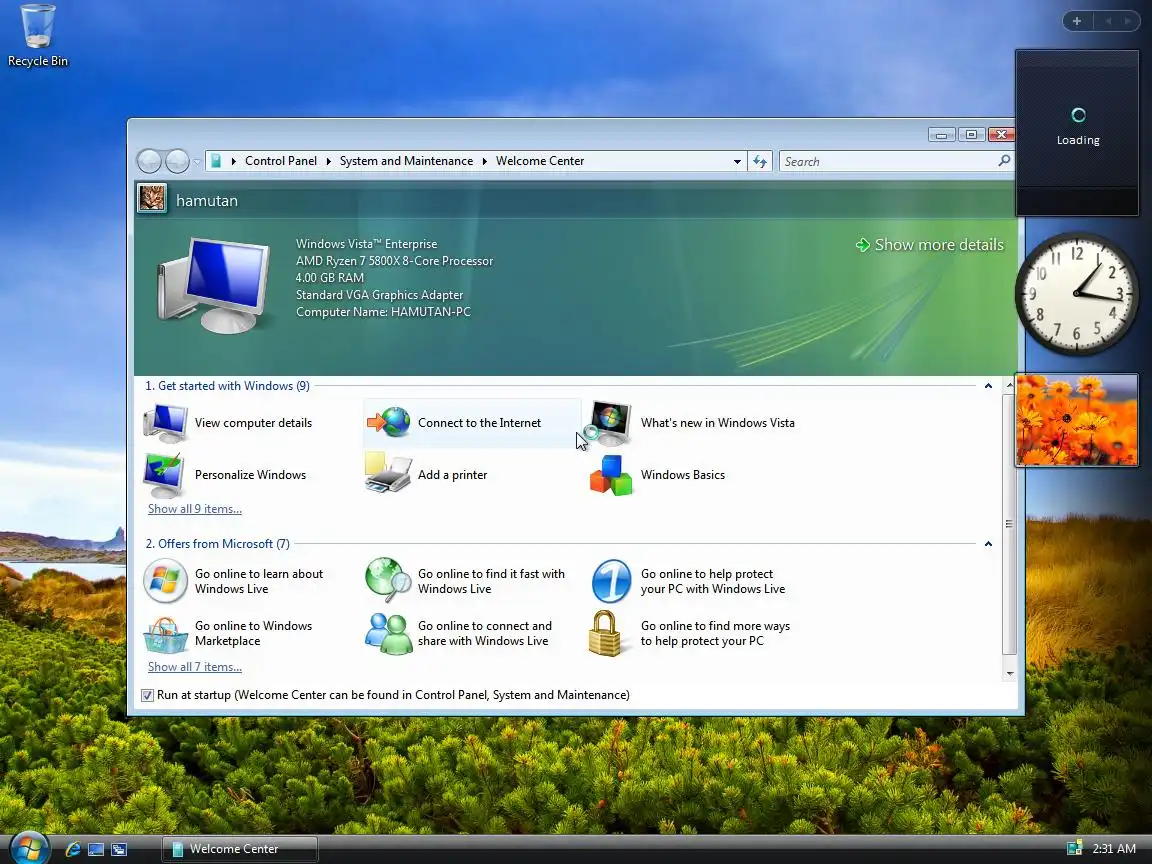Viewport: 1152px width, 864px height.
Task: Click the 1. Get started with Windows (9) heading
Action: (x=227, y=386)
